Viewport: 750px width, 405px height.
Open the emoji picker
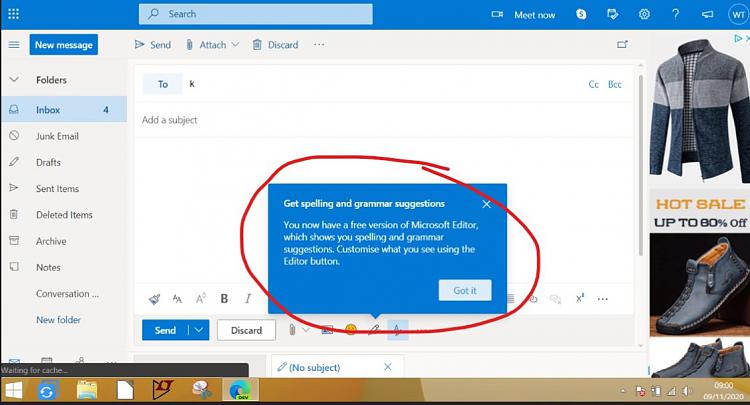pos(351,330)
